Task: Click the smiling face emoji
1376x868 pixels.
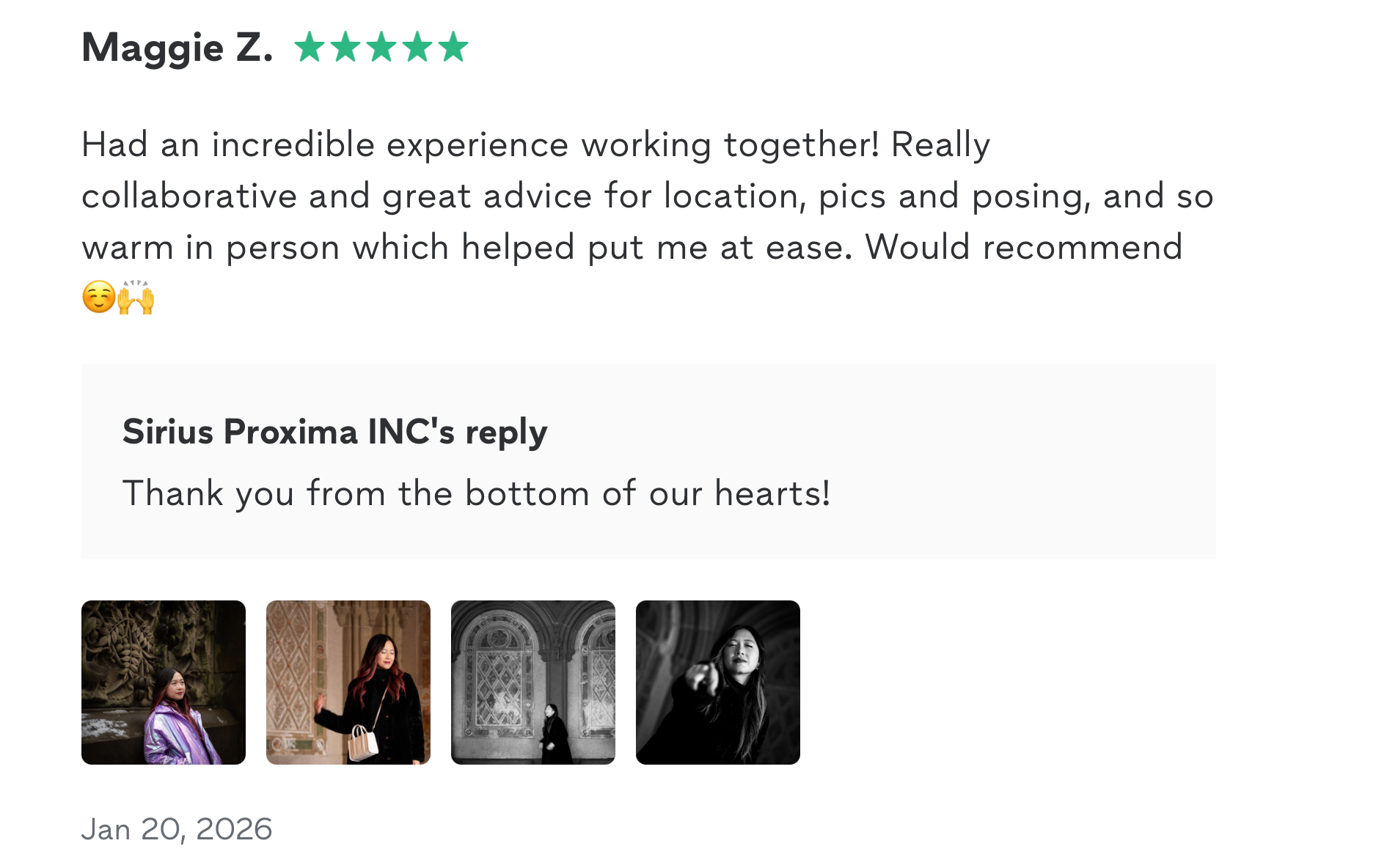Action: (x=98, y=298)
